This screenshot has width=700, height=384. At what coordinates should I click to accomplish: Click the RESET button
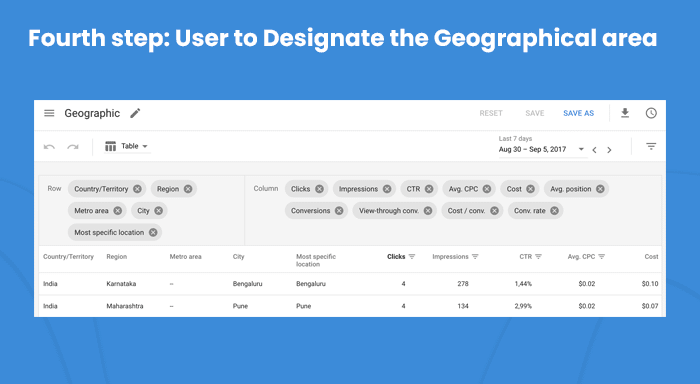491,113
